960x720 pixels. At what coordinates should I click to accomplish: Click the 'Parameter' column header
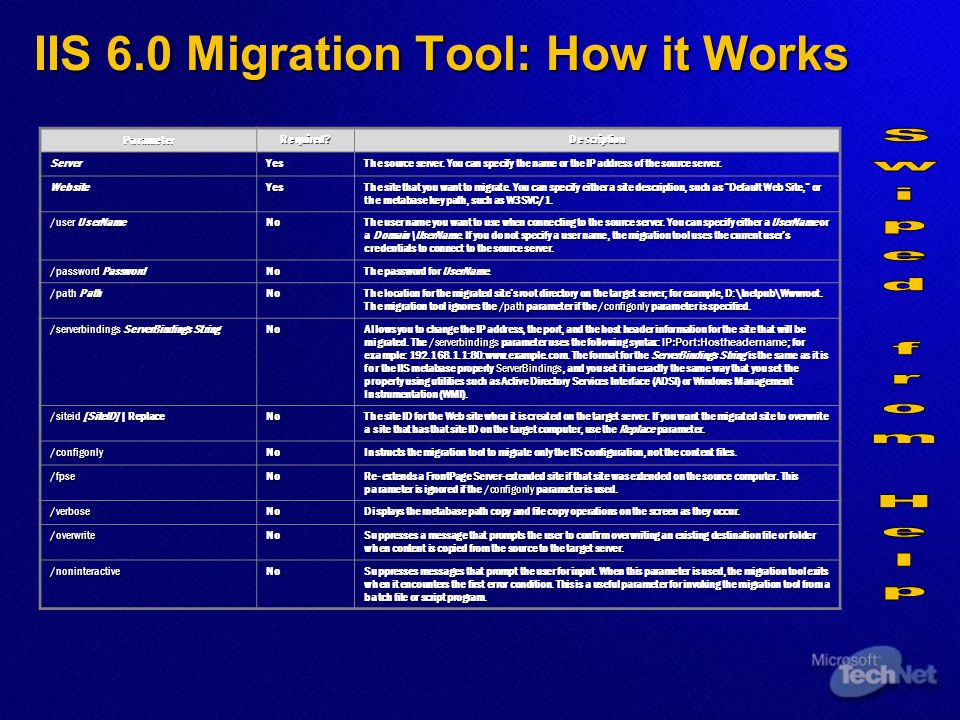coord(148,140)
